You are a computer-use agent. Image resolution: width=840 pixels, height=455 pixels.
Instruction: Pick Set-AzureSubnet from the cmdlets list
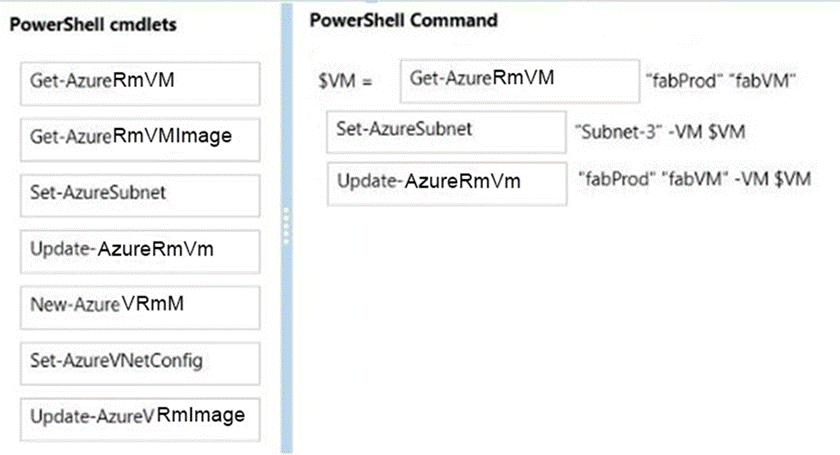tap(139, 192)
